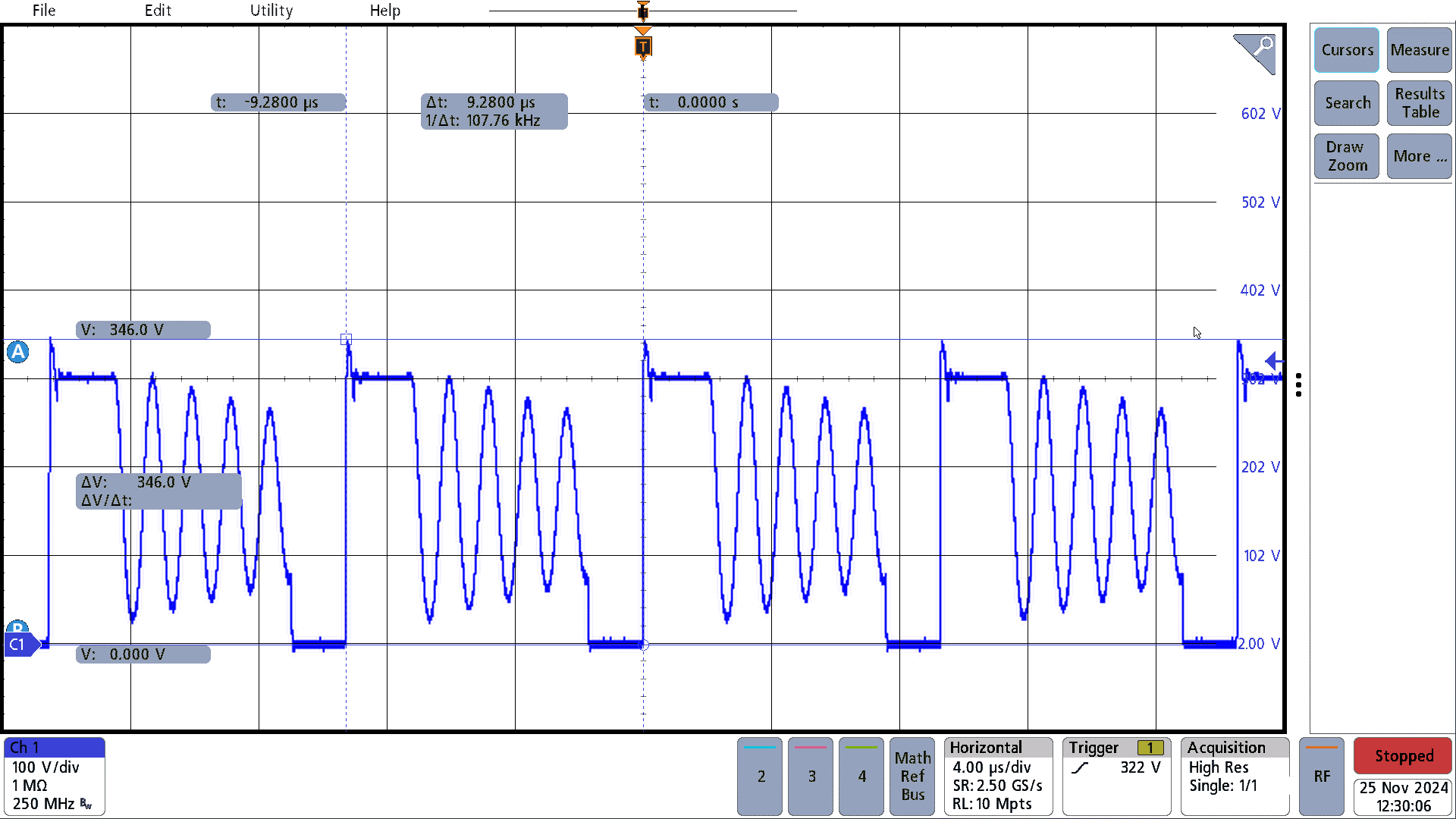Click the Δt 9.2800 µs cursor readout
This screenshot has width=1456, height=819.
[x=494, y=111]
